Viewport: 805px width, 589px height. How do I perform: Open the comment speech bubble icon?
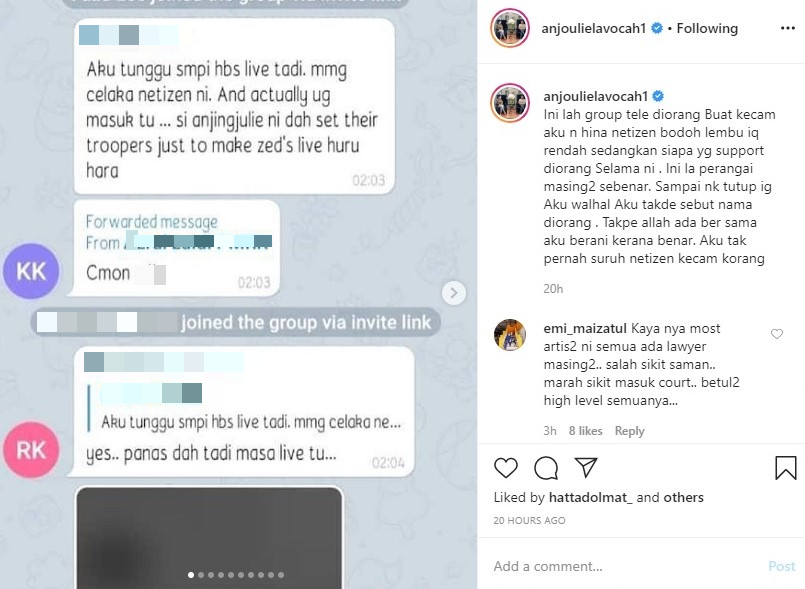pos(546,467)
